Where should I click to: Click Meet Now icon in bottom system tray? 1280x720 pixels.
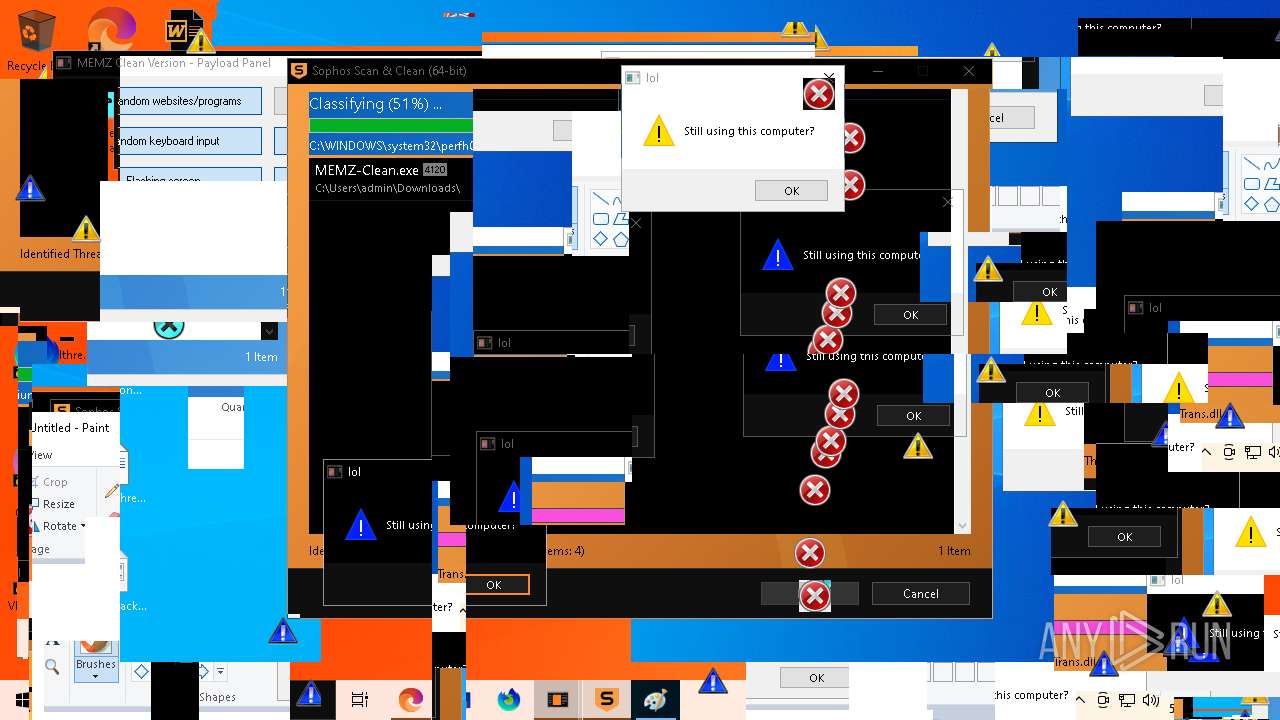(x=1103, y=700)
